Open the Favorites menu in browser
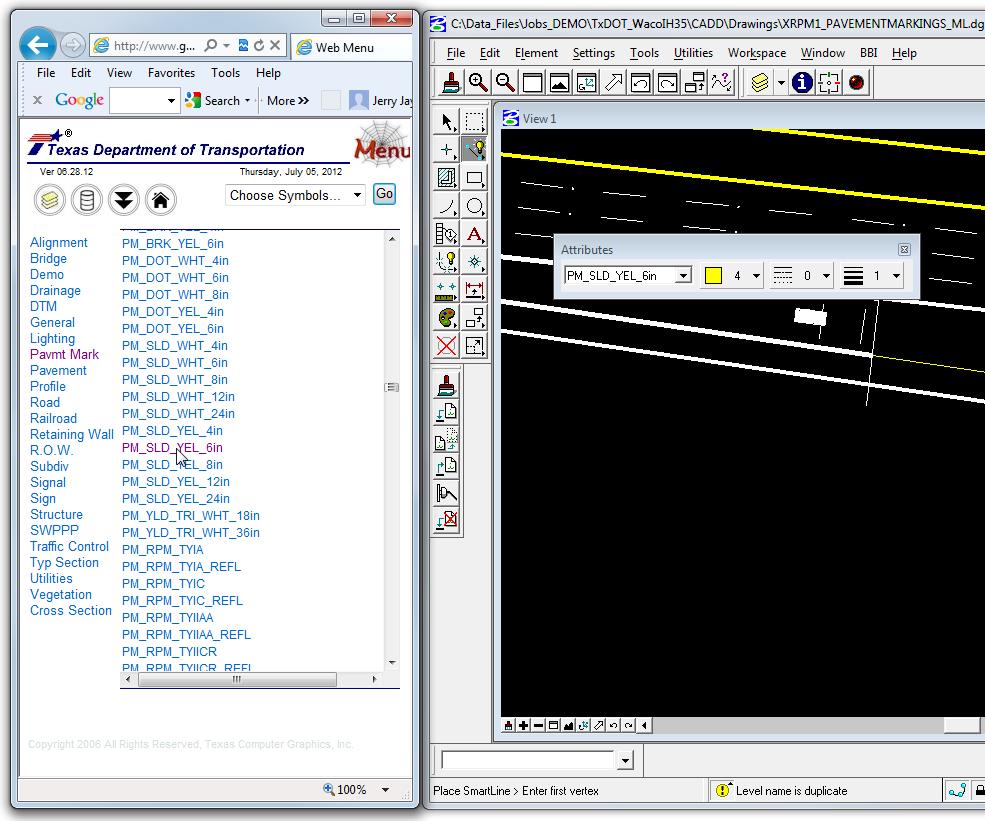Screen dimensions: 985x821 coord(171,73)
